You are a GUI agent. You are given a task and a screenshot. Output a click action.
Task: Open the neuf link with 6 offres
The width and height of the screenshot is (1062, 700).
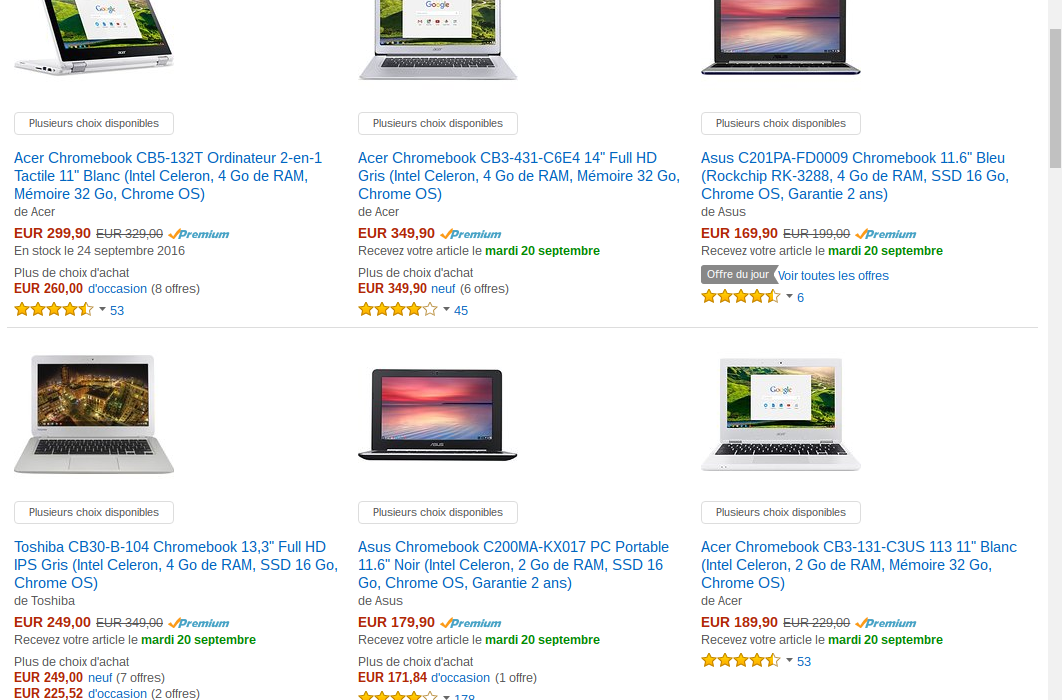(x=443, y=288)
